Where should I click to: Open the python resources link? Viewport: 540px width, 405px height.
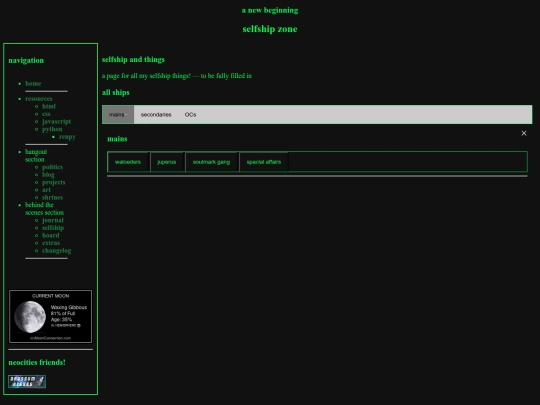click(x=52, y=129)
